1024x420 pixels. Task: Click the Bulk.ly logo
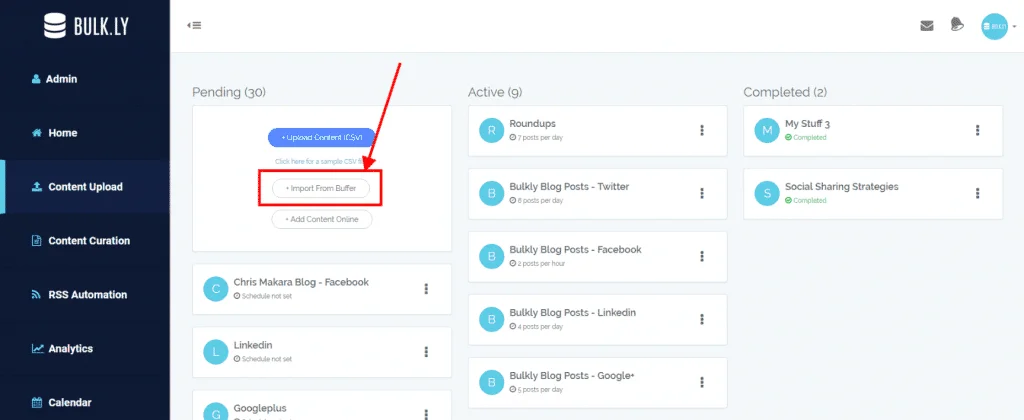click(x=85, y=25)
